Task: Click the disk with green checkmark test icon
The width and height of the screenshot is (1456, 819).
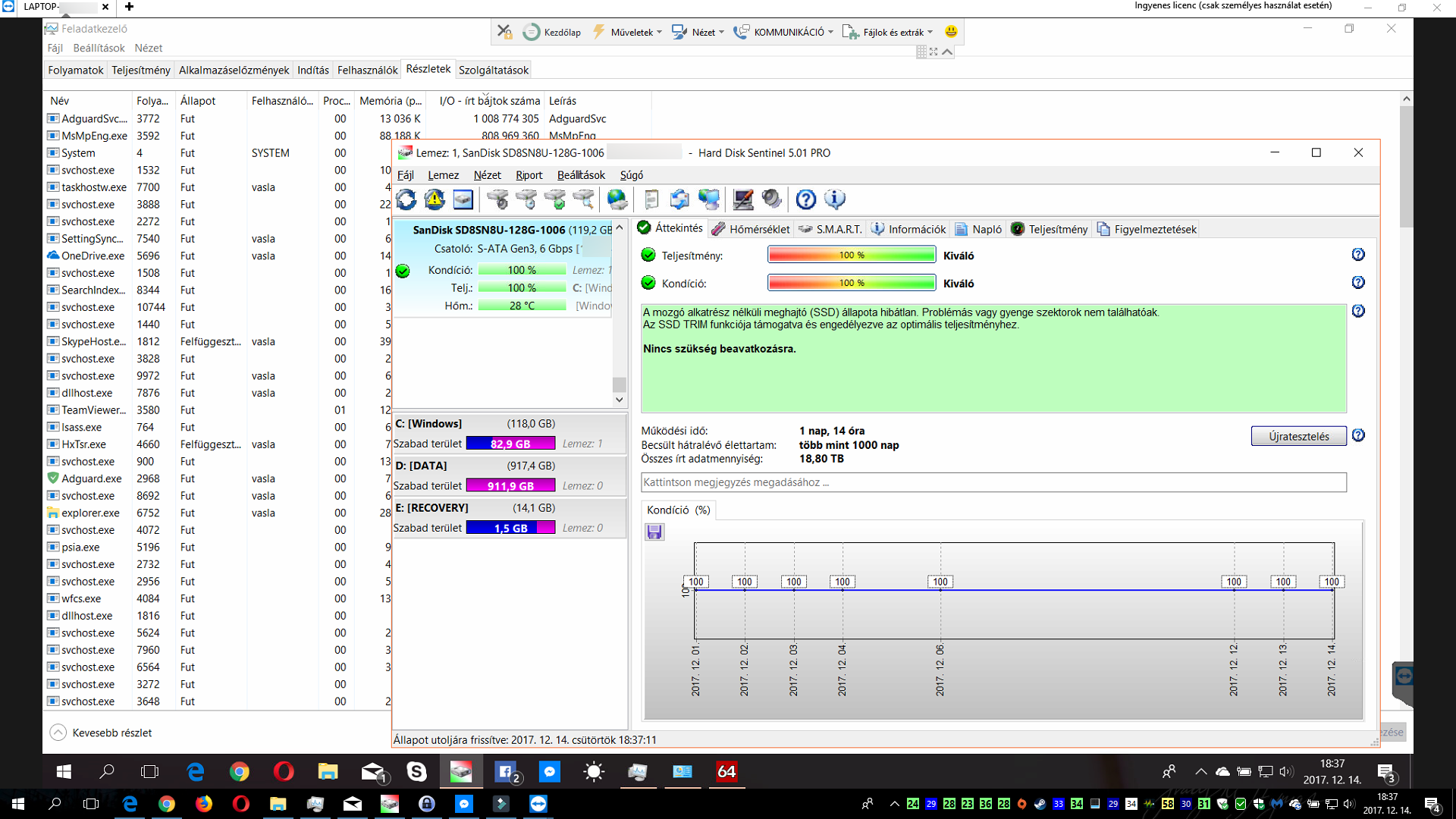Action: tap(555, 199)
